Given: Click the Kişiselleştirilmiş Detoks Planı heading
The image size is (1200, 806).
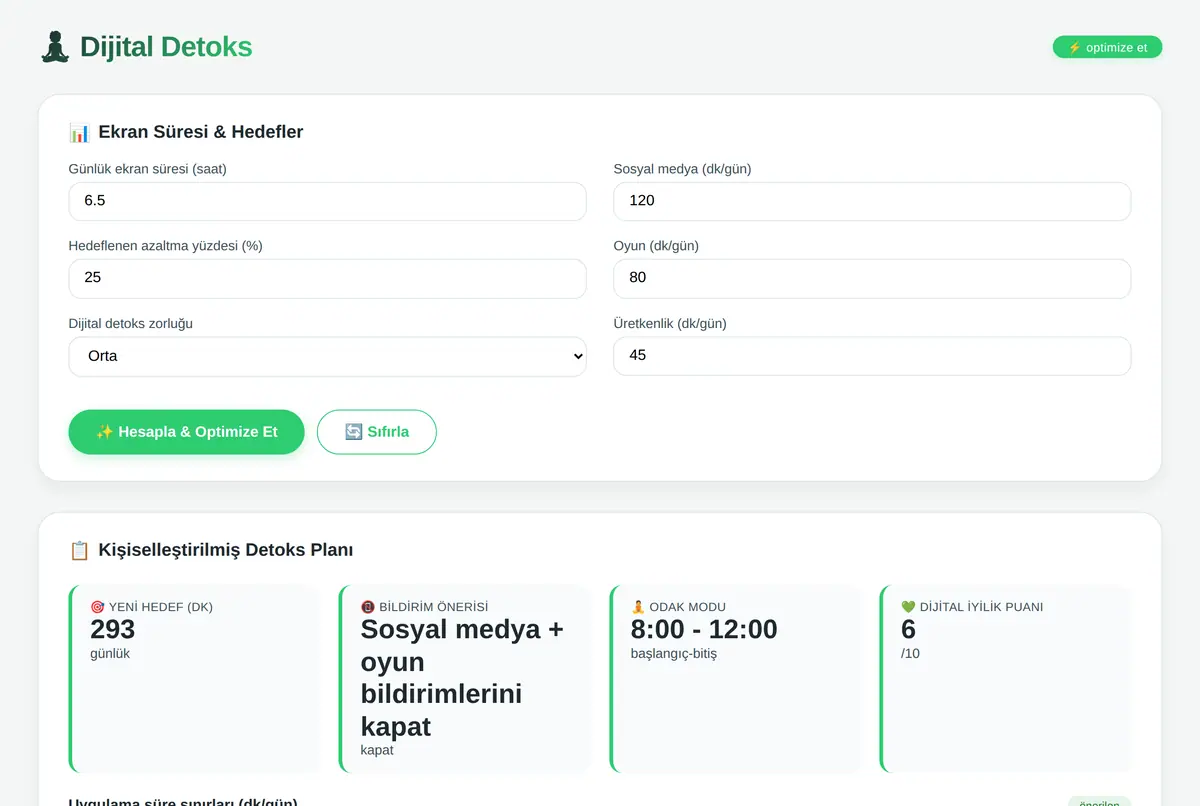Looking at the screenshot, I should pos(226,550).
